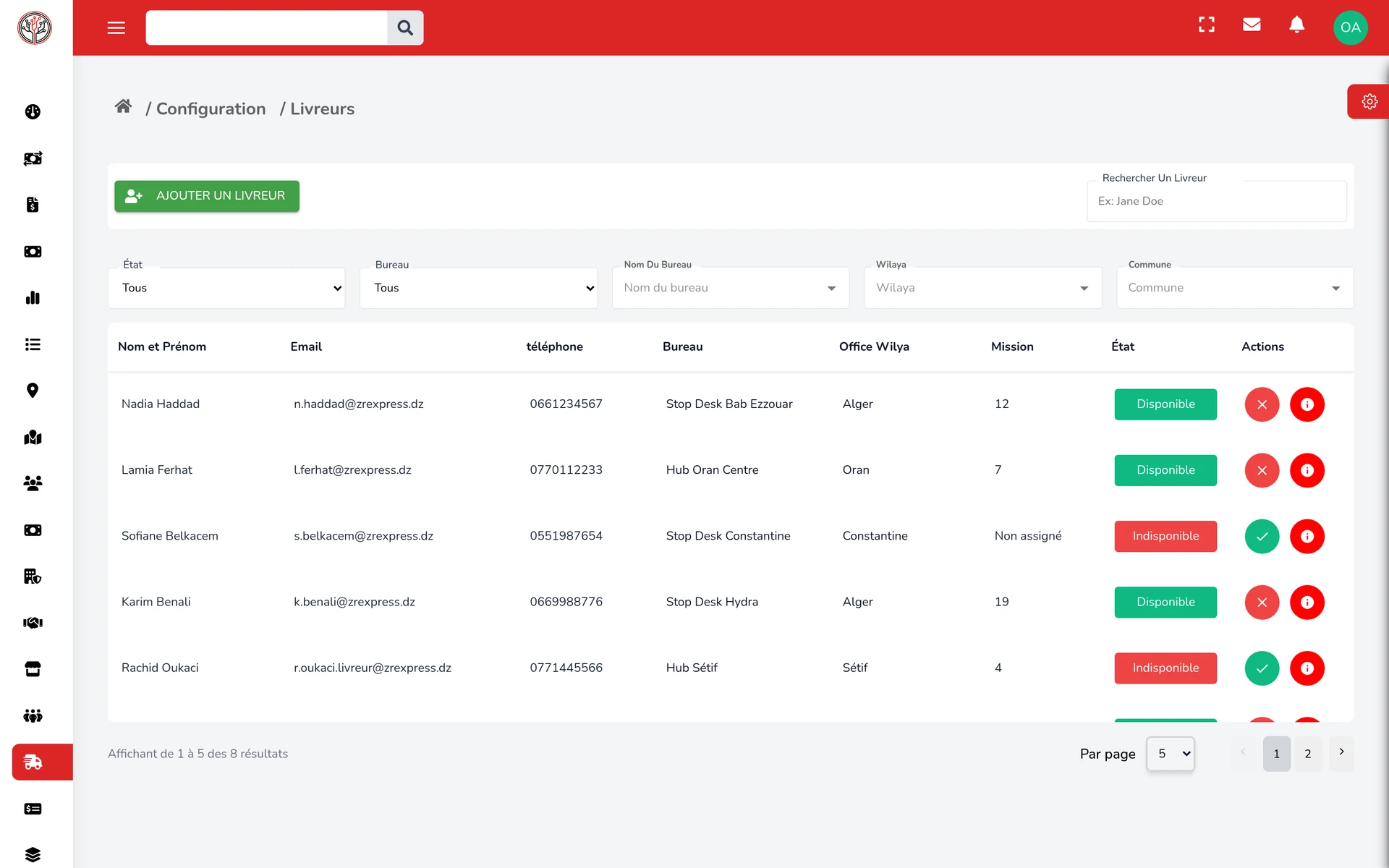
Task: Open the Bureau filter dropdown
Action: tap(479, 288)
